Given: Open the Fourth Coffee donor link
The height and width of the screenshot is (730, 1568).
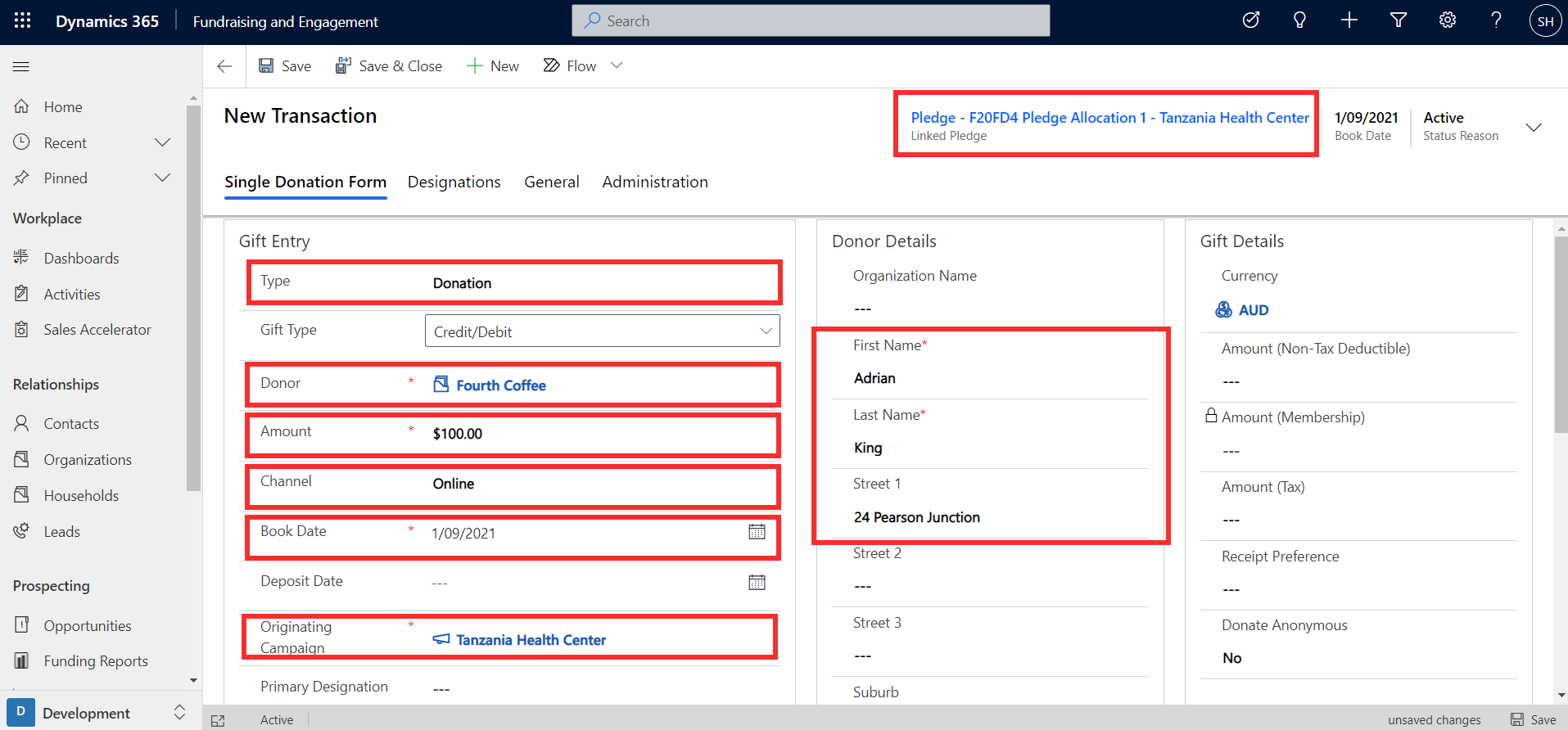Looking at the screenshot, I should point(501,385).
